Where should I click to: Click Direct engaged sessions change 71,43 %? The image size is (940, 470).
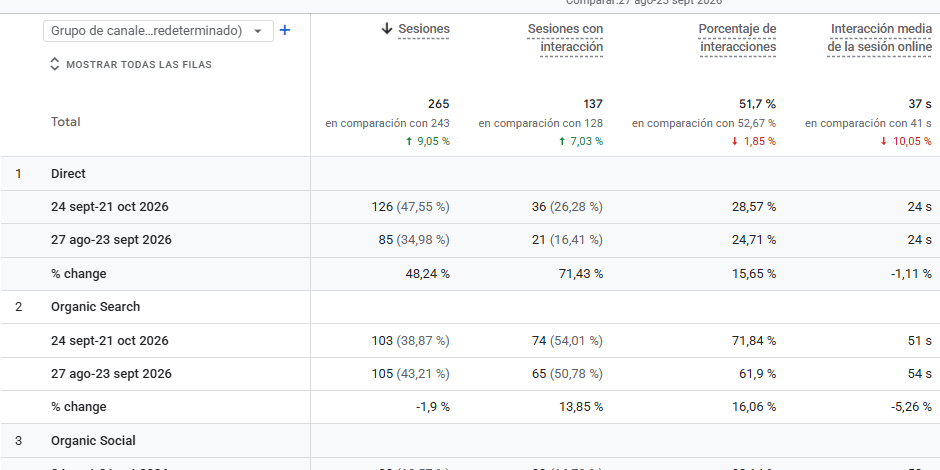pos(581,274)
